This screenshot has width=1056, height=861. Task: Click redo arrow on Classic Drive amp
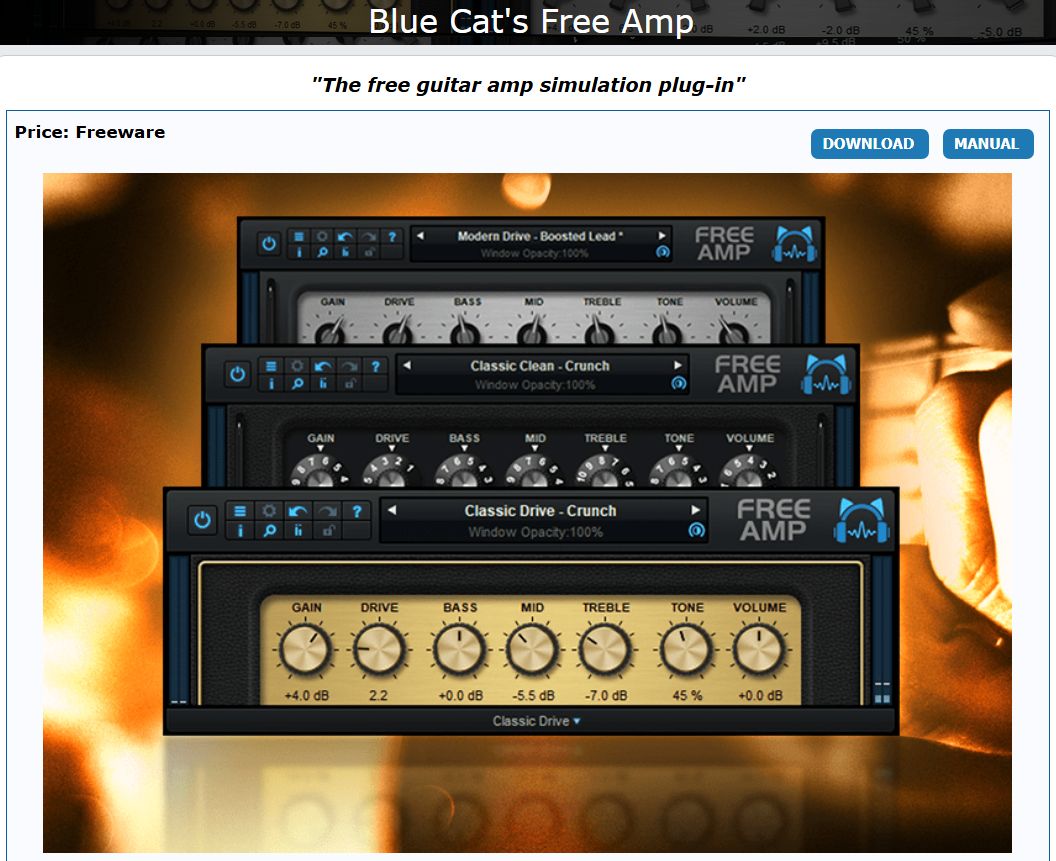point(328,511)
